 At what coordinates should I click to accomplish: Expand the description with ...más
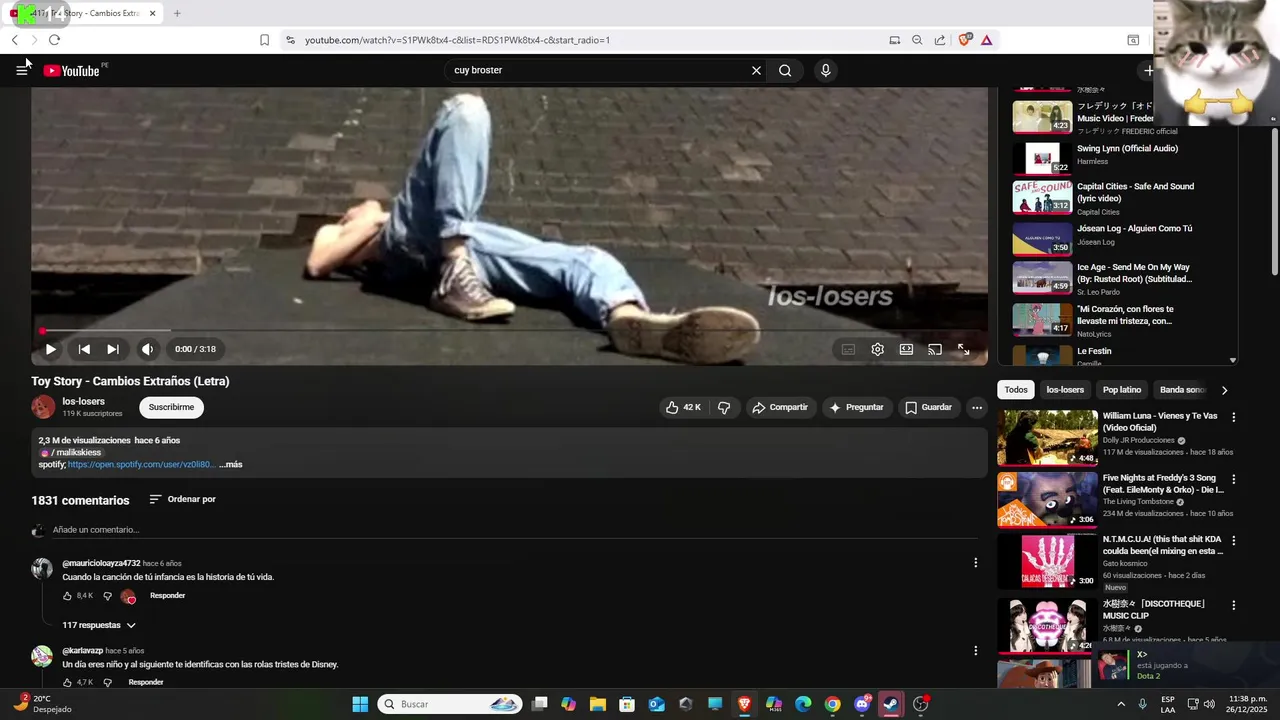pos(231,464)
